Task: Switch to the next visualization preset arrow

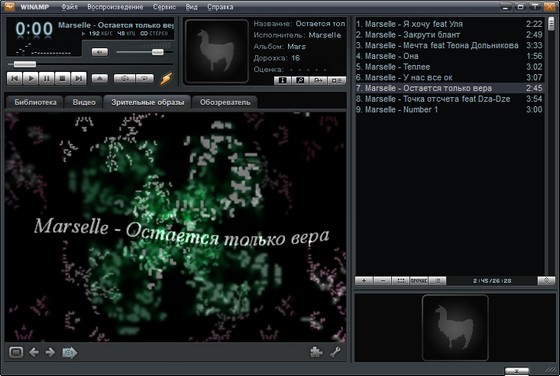Action: point(50,352)
